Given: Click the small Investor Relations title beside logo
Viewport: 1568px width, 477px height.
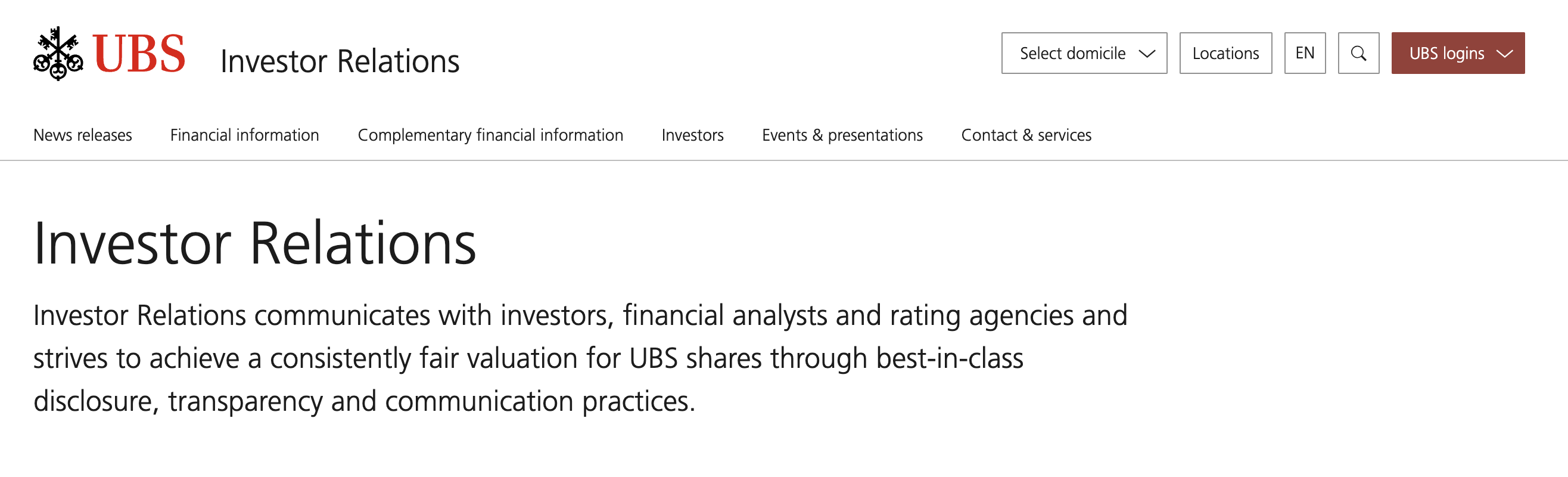Looking at the screenshot, I should 340,61.
